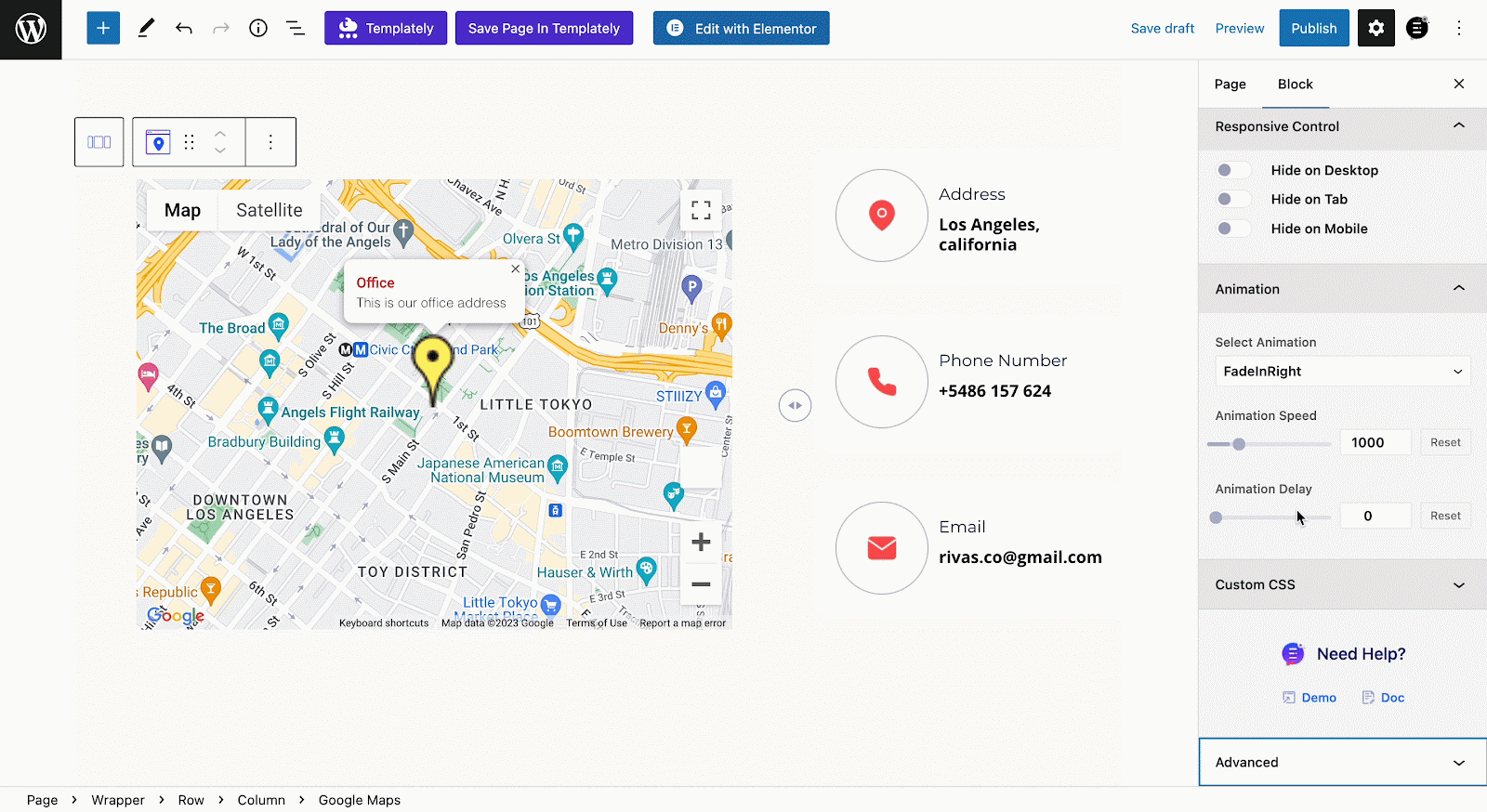Click the Animation Delay slider handle
The image size is (1487, 812).
click(1216, 517)
